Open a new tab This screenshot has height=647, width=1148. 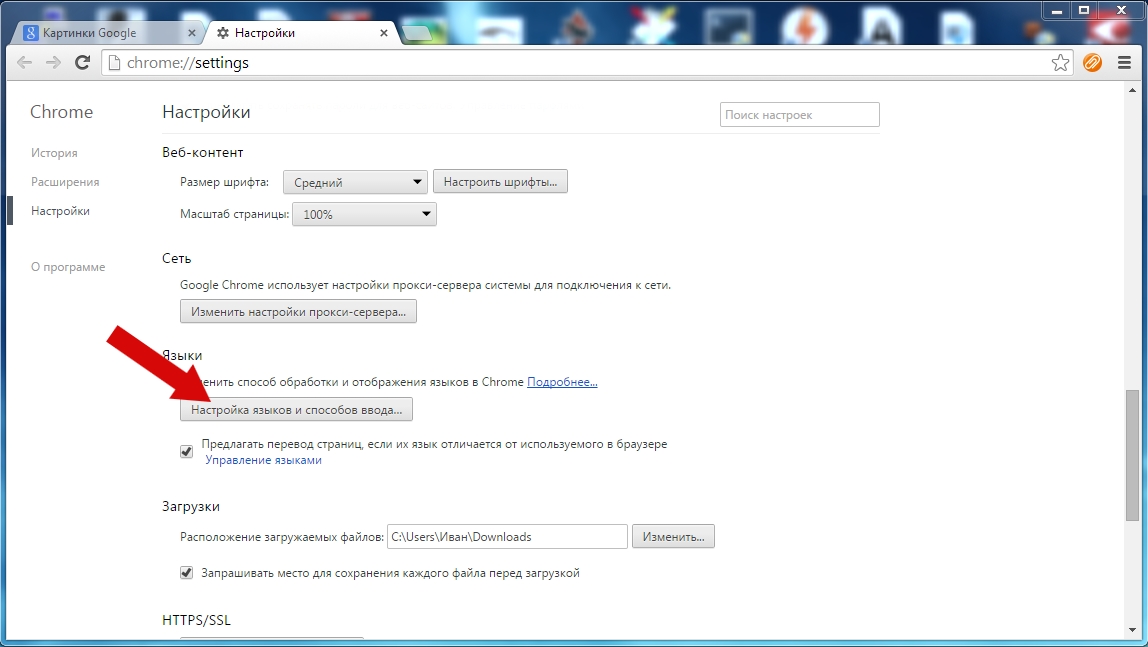pos(417,33)
